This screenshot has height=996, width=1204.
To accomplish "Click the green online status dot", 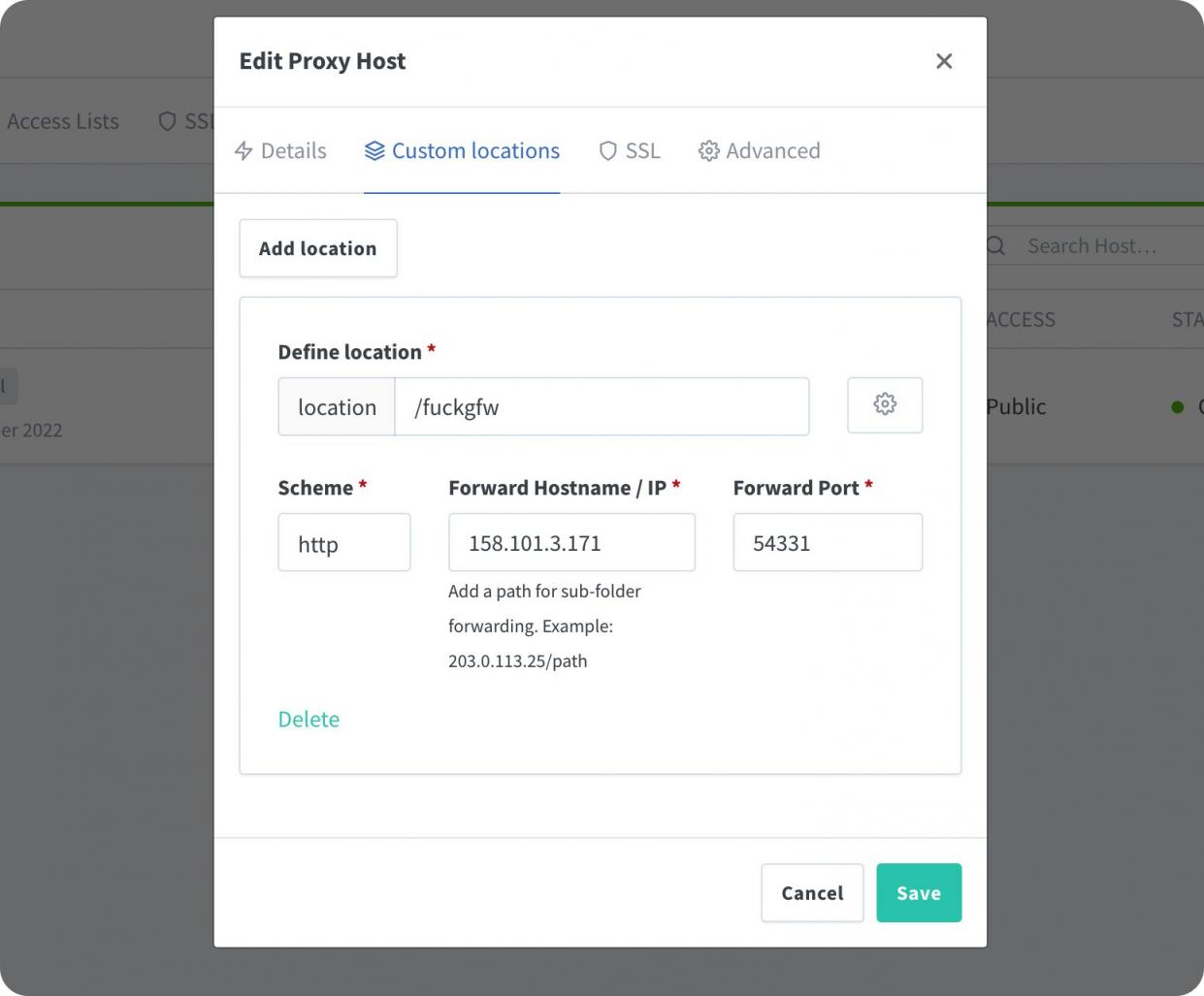I will (1177, 407).
